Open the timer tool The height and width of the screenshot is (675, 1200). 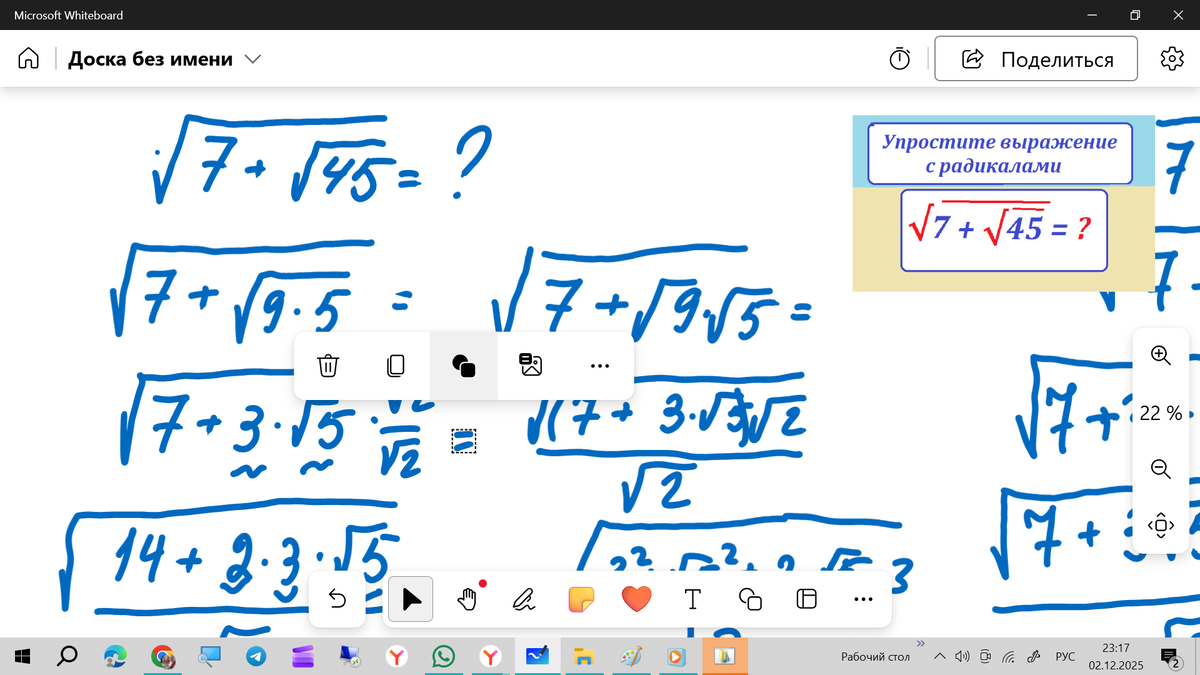click(900, 59)
